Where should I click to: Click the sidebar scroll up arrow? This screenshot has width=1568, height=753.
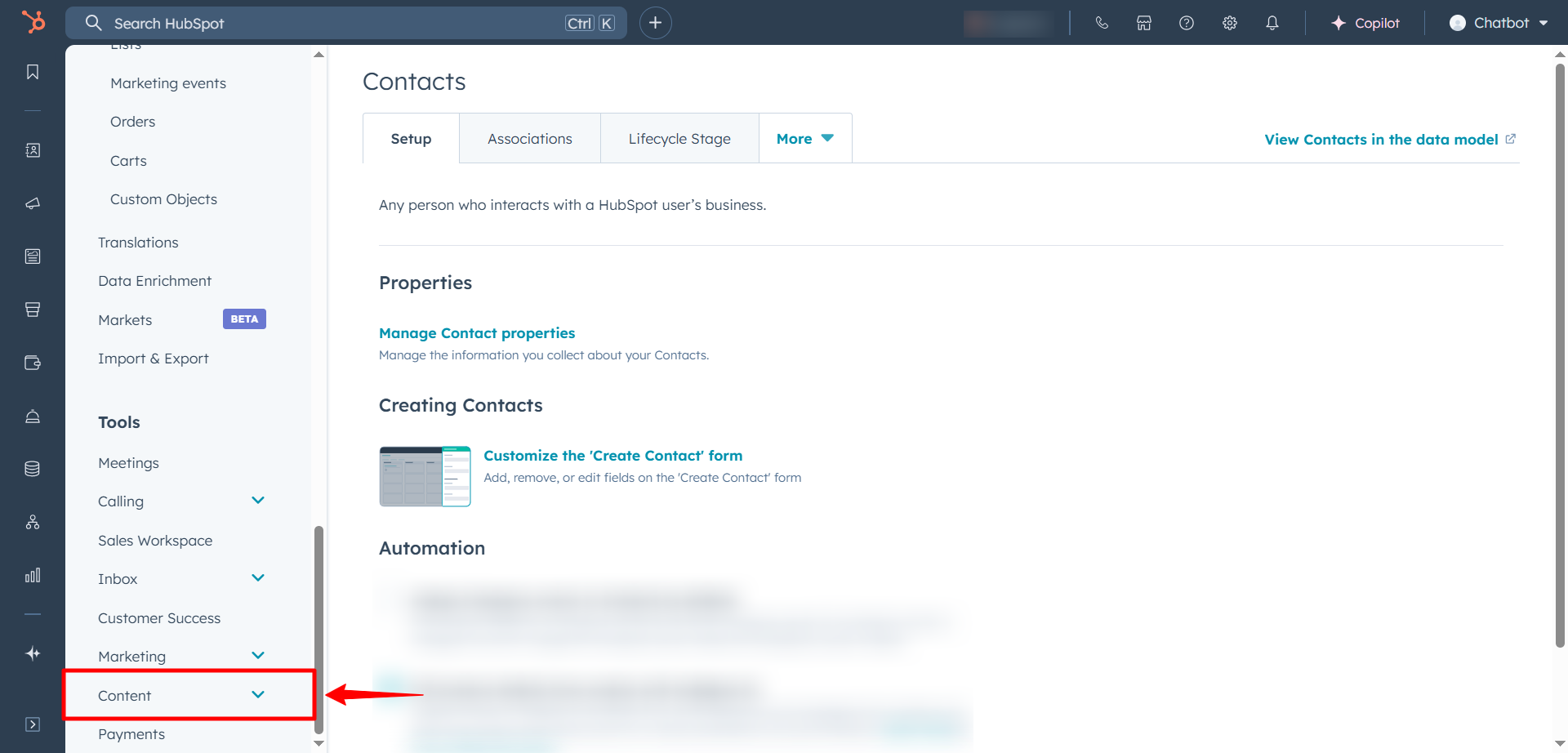(318, 55)
